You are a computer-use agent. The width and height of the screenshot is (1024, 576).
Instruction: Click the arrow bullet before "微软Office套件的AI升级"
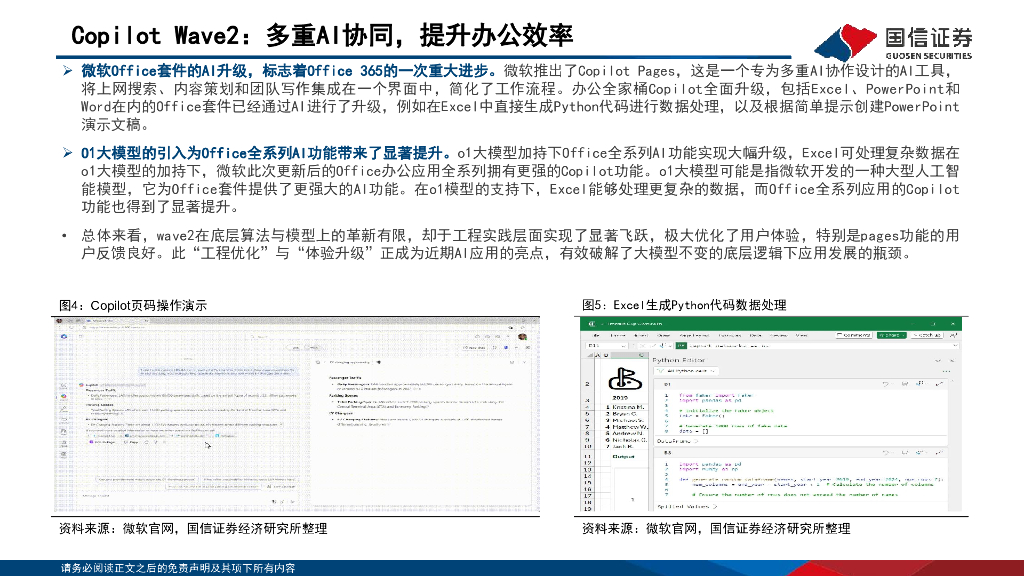[67, 71]
